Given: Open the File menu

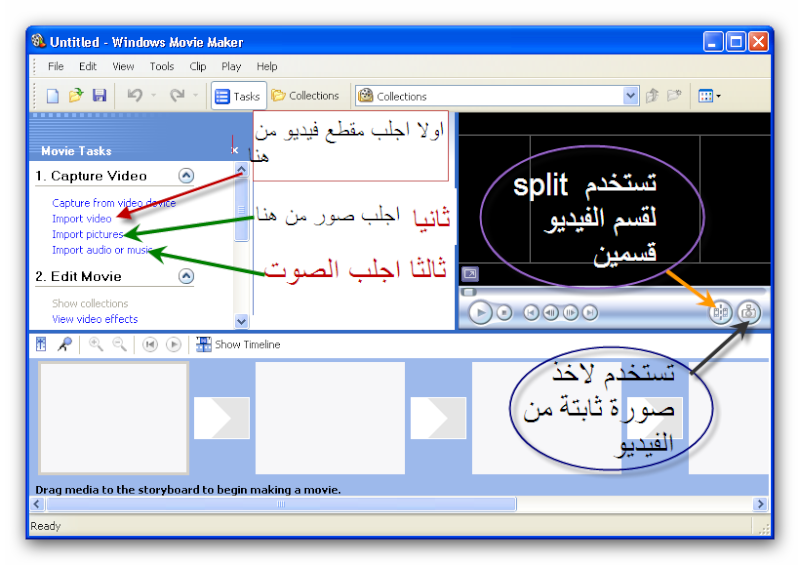Looking at the screenshot, I should pyautogui.click(x=56, y=66).
